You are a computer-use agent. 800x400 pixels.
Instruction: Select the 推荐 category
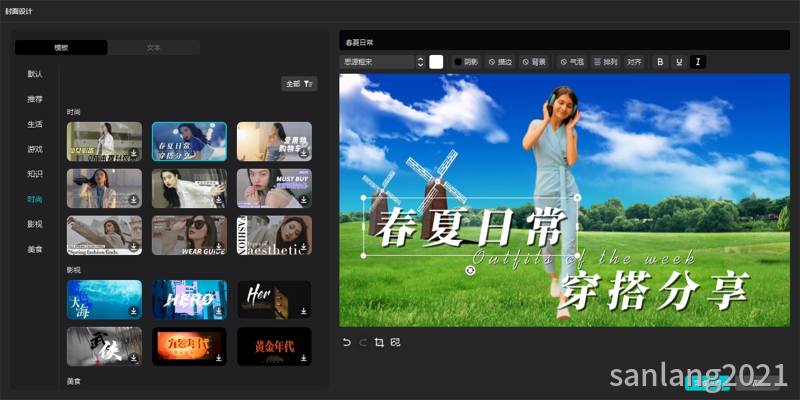(x=35, y=99)
